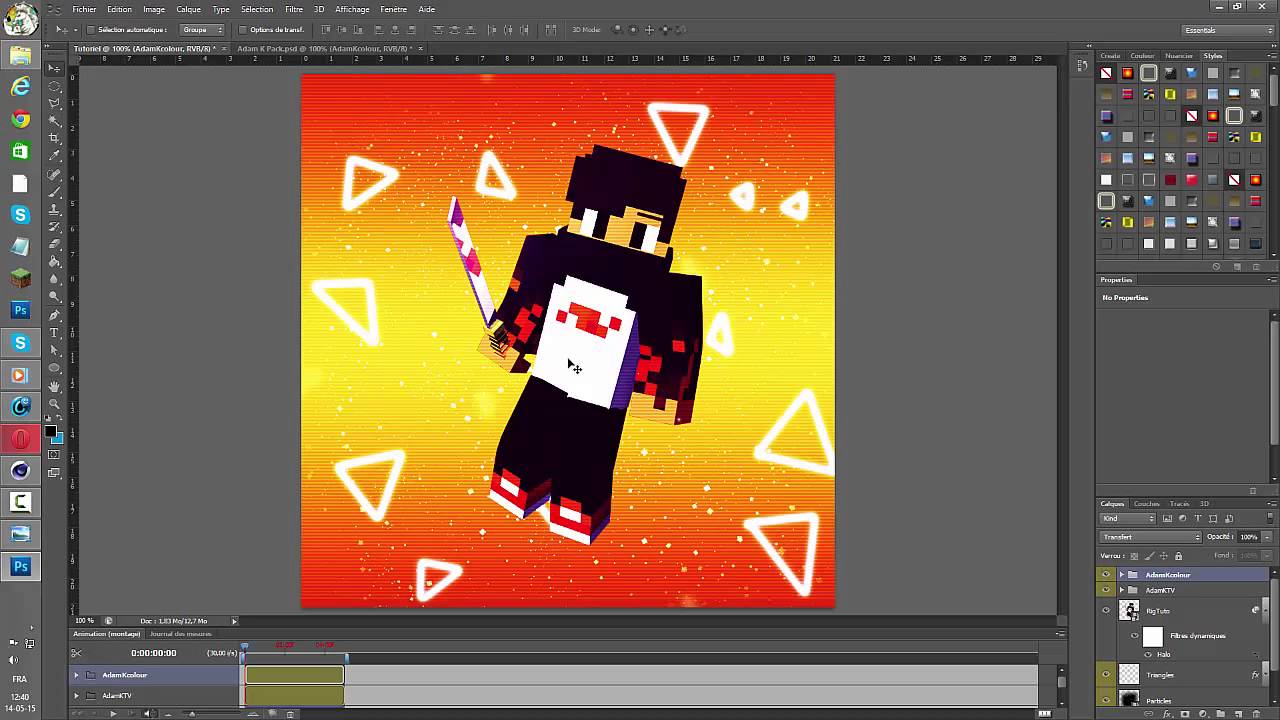Open the Filtre menu

(x=294, y=9)
